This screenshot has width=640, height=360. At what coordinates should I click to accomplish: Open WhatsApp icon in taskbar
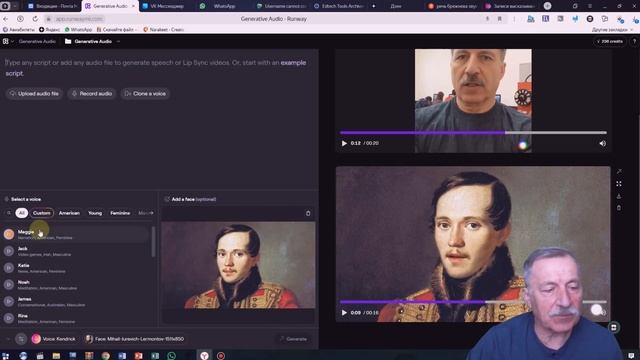[x=171, y=356]
